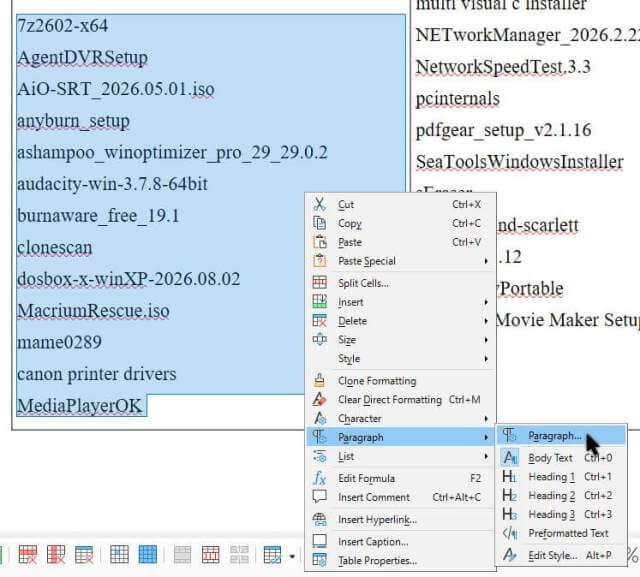
Task: Click the Split Cells icon in the bottom toolbar
Action: [x=211, y=555]
